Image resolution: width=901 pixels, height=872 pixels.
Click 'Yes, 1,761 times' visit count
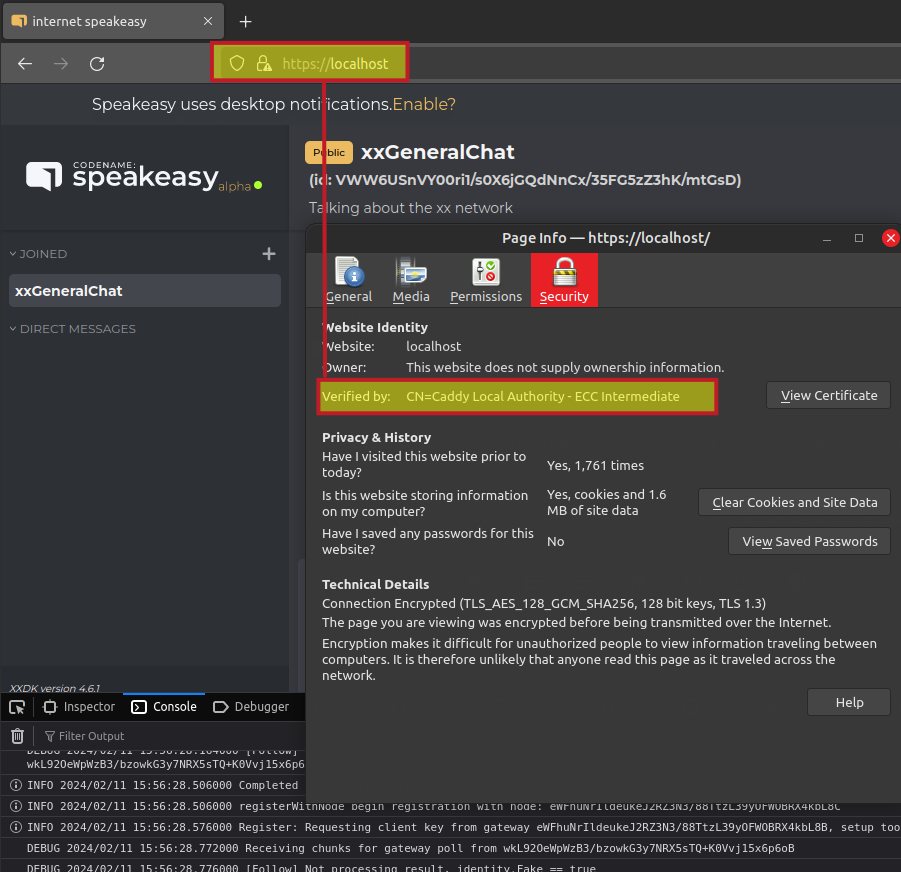click(x=595, y=465)
